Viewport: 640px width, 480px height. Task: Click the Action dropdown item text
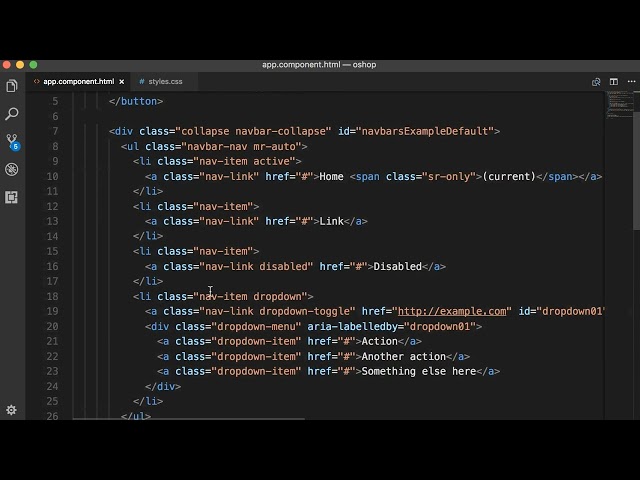coord(379,341)
